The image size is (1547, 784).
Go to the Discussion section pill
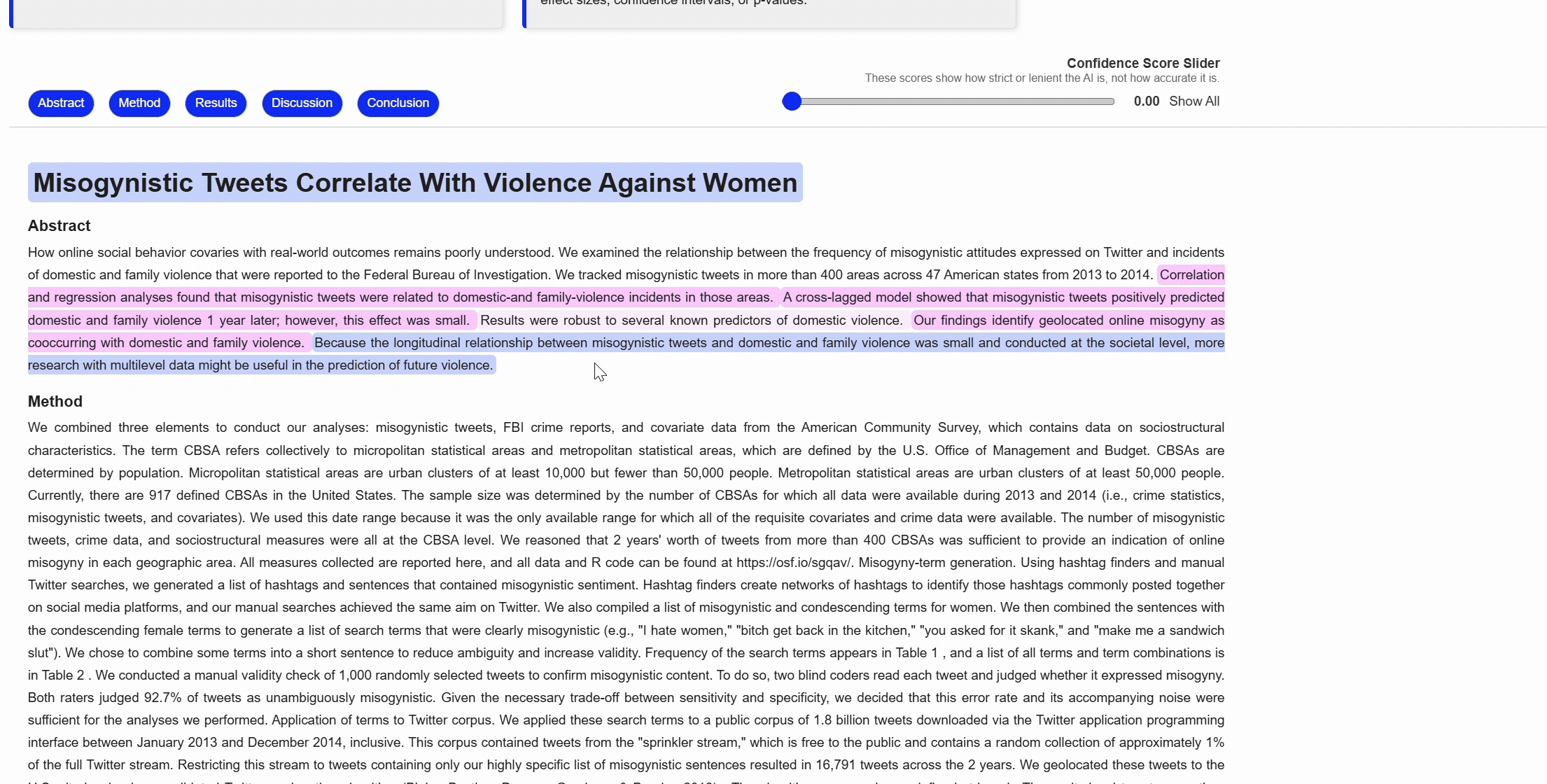[302, 103]
